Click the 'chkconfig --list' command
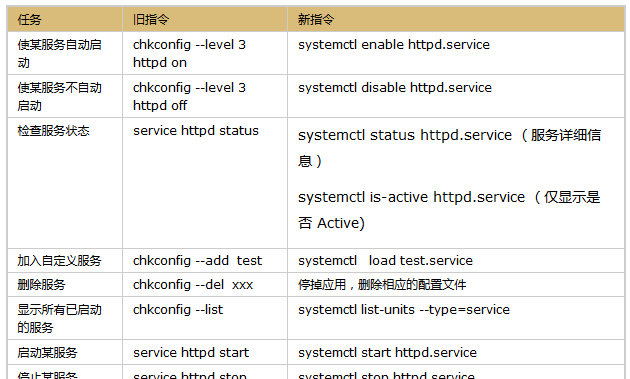 point(178,309)
